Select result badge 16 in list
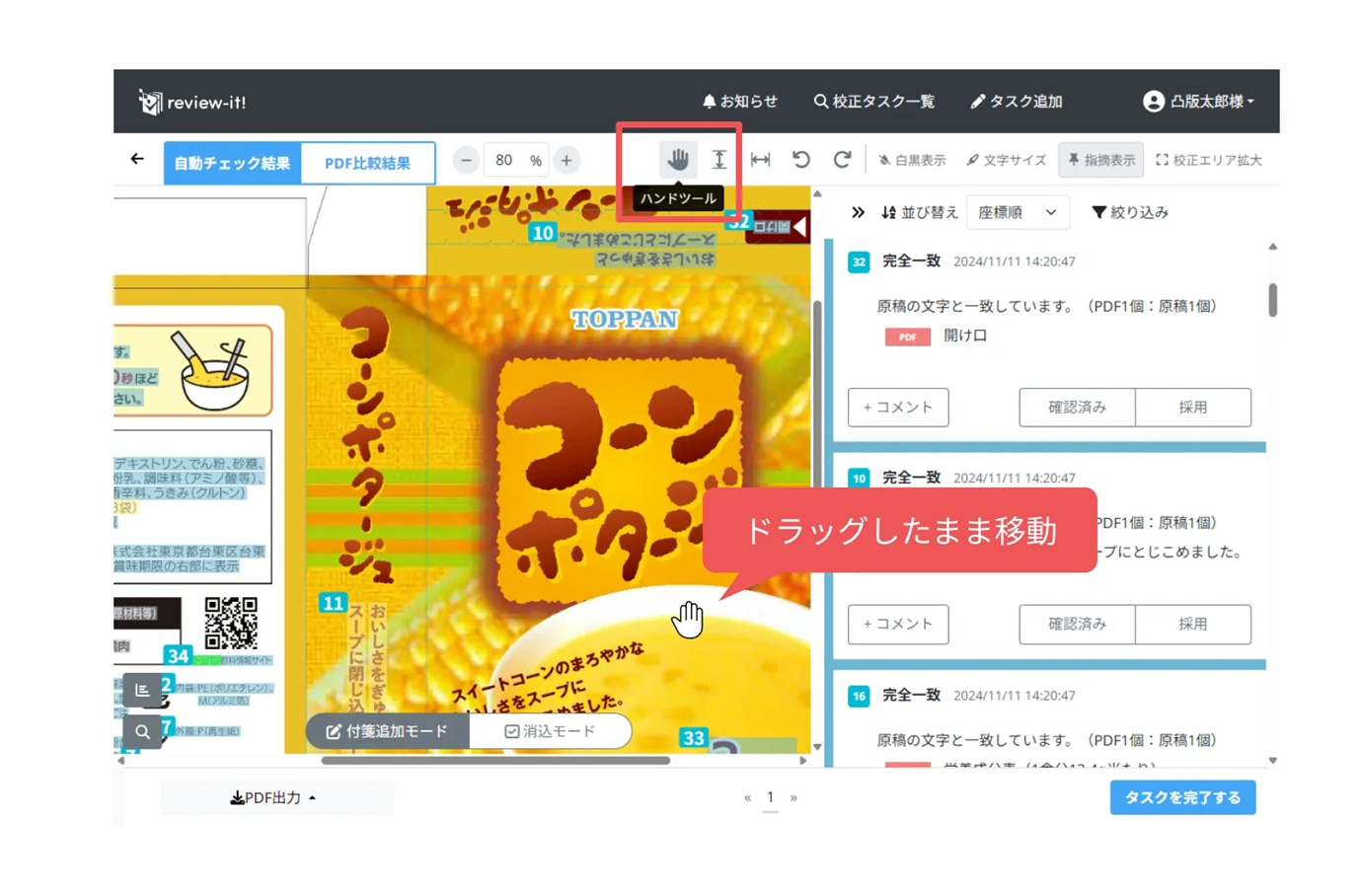The width and height of the screenshot is (1358, 896). (x=859, y=696)
